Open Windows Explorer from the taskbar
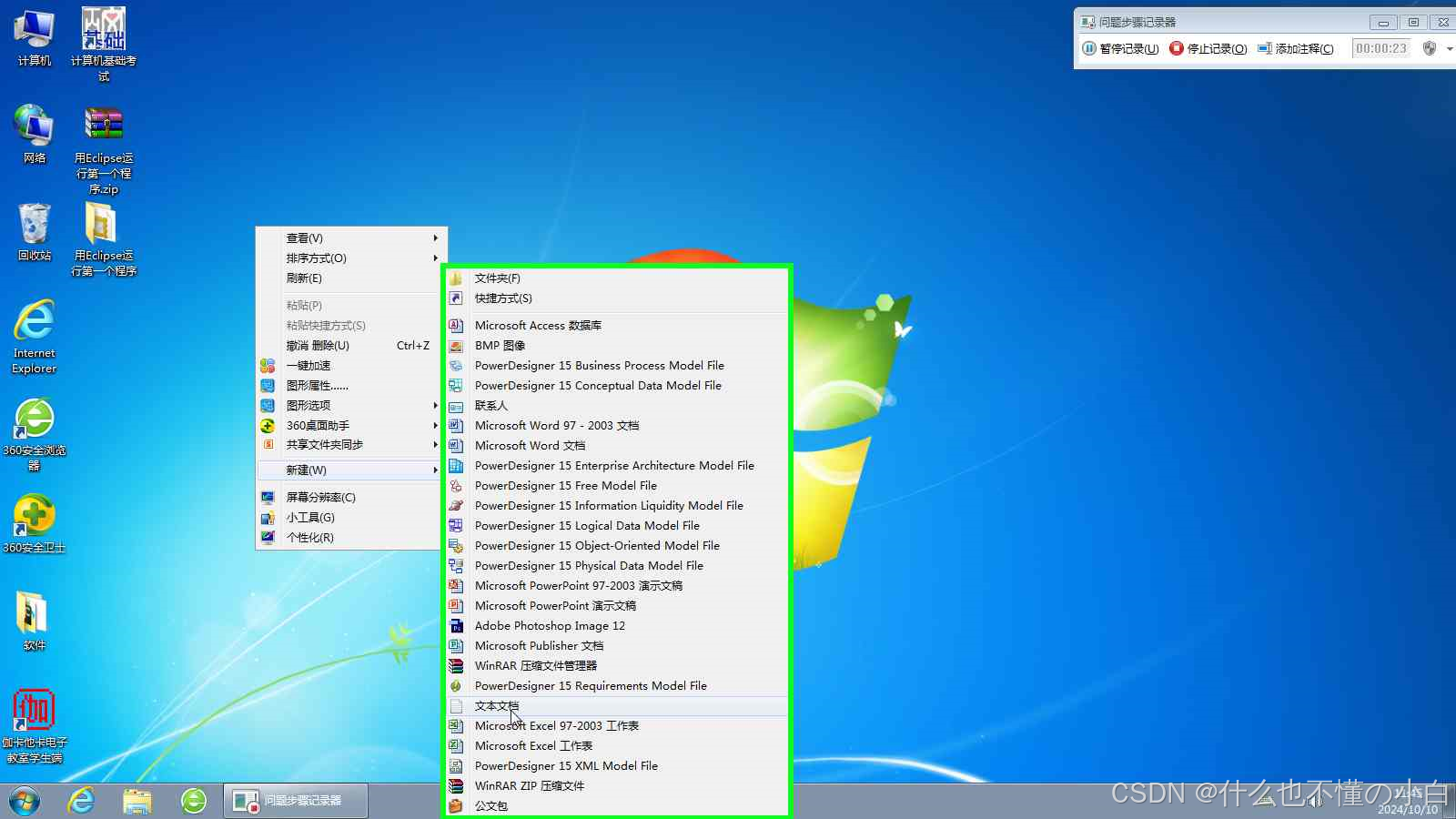 [x=137, y=801]
